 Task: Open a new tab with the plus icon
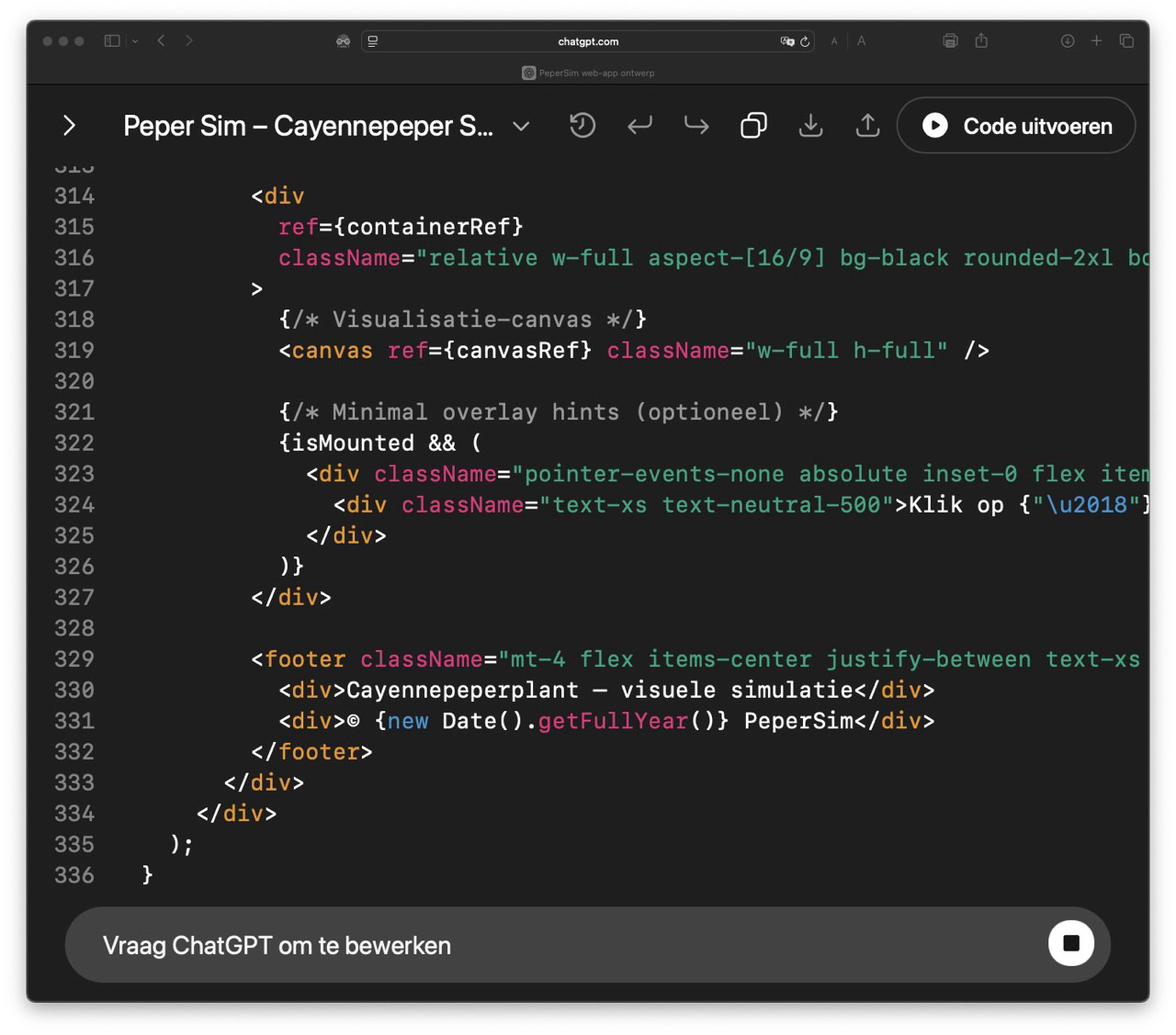pyautogui.click(x=1096, y=41)
